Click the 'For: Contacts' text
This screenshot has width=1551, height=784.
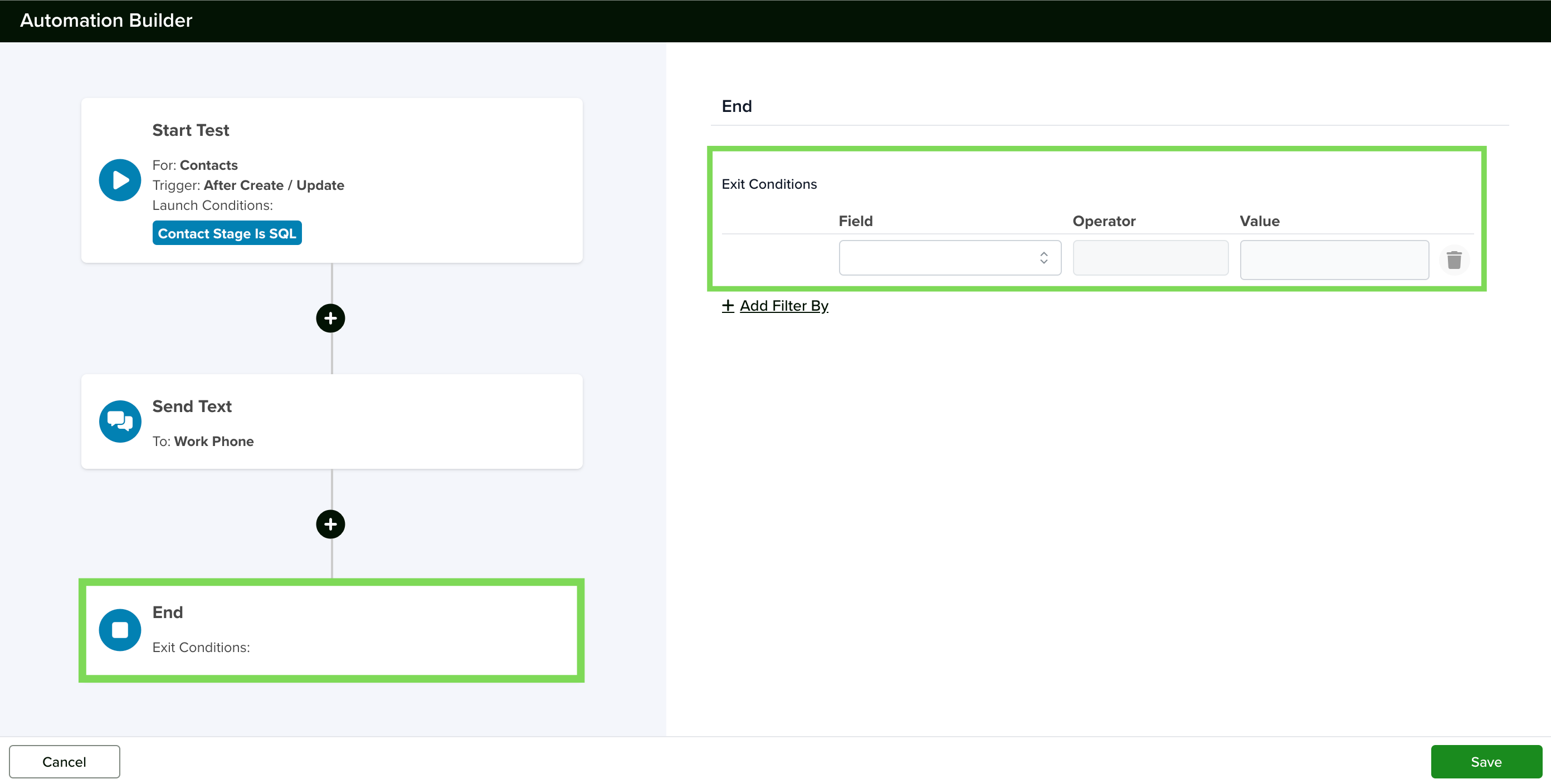(x=194, y=165)
